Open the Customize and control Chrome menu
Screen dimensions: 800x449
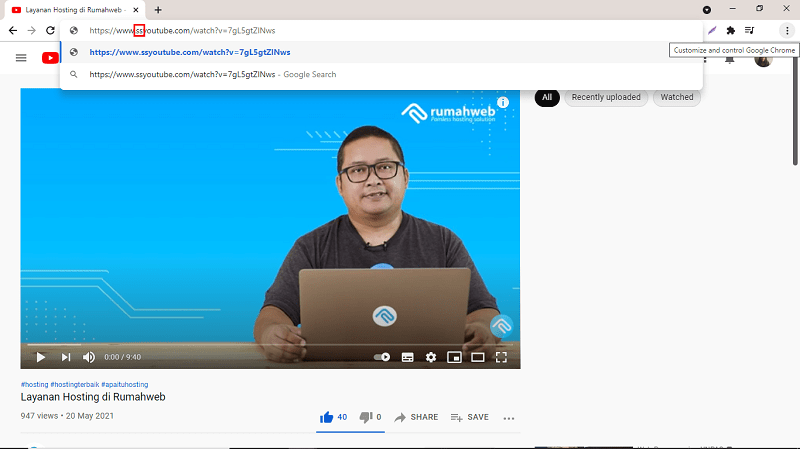click(x=787, y=31)
